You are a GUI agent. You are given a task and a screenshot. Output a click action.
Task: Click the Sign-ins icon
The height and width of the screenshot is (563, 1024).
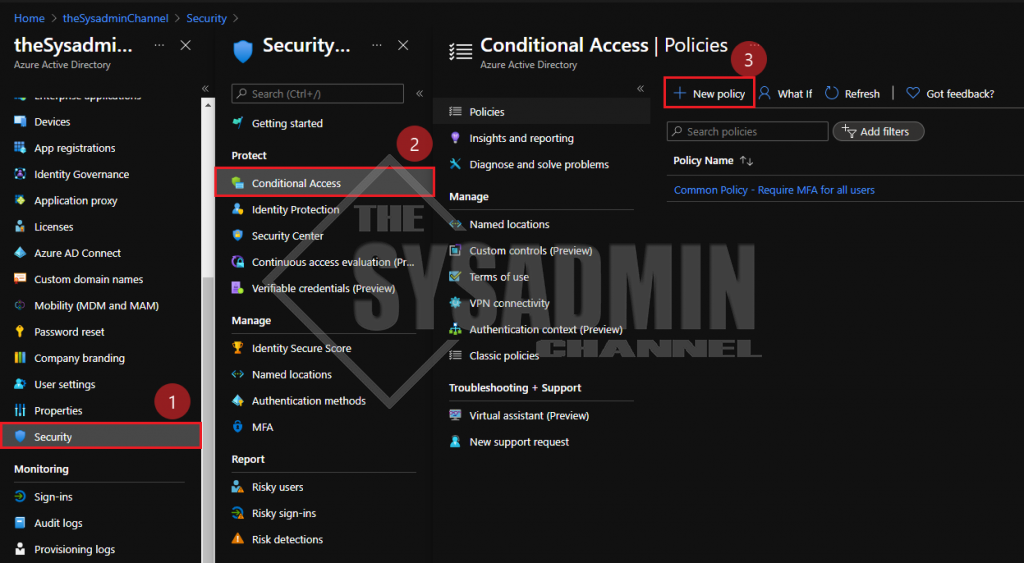click(x=20, y=496)
